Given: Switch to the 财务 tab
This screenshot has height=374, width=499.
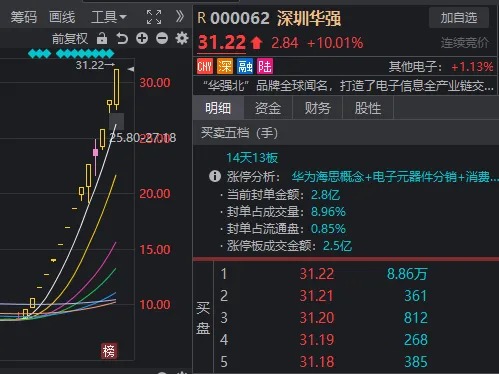Looking at the screenshot, I should [x=318, y=108].
